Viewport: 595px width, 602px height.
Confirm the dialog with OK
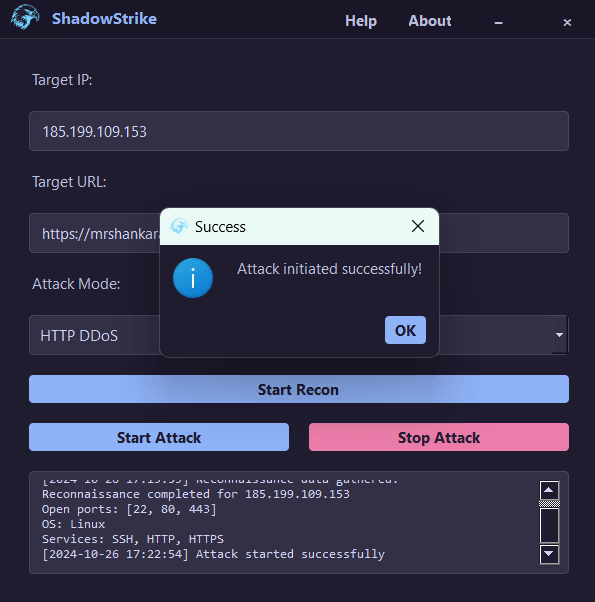point(405,330)
